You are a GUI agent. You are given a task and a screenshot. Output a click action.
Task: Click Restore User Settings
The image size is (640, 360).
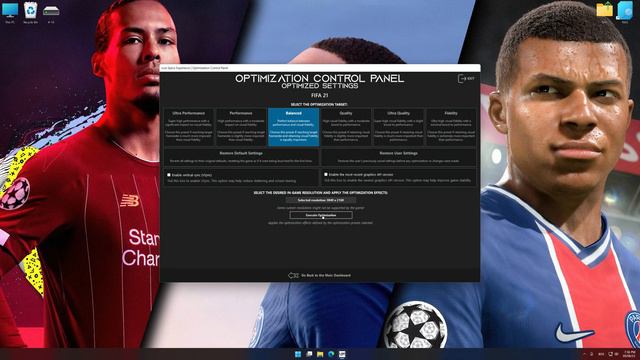pyautogui.click(x=398, y=157)
